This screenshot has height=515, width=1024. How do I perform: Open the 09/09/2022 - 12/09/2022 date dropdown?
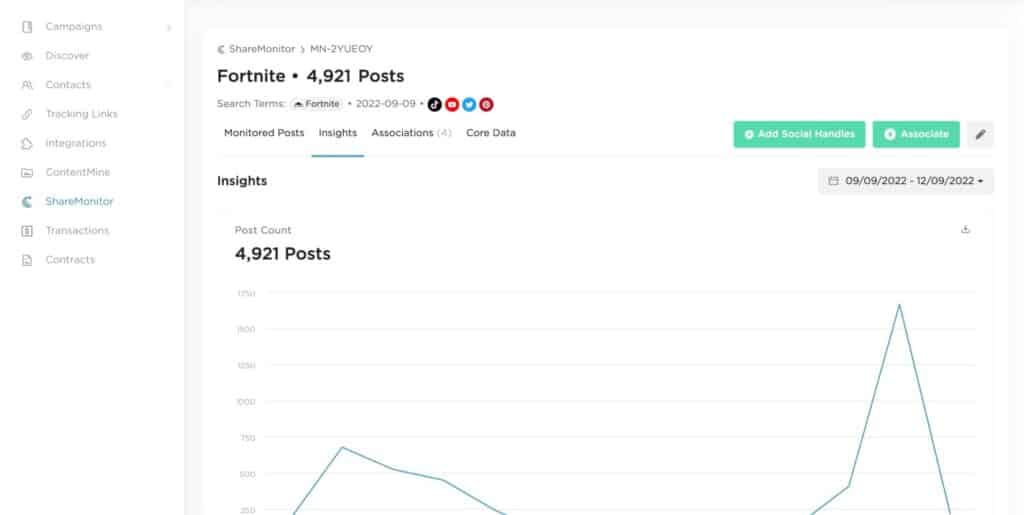pyautogui.click(x=906, y=181)
